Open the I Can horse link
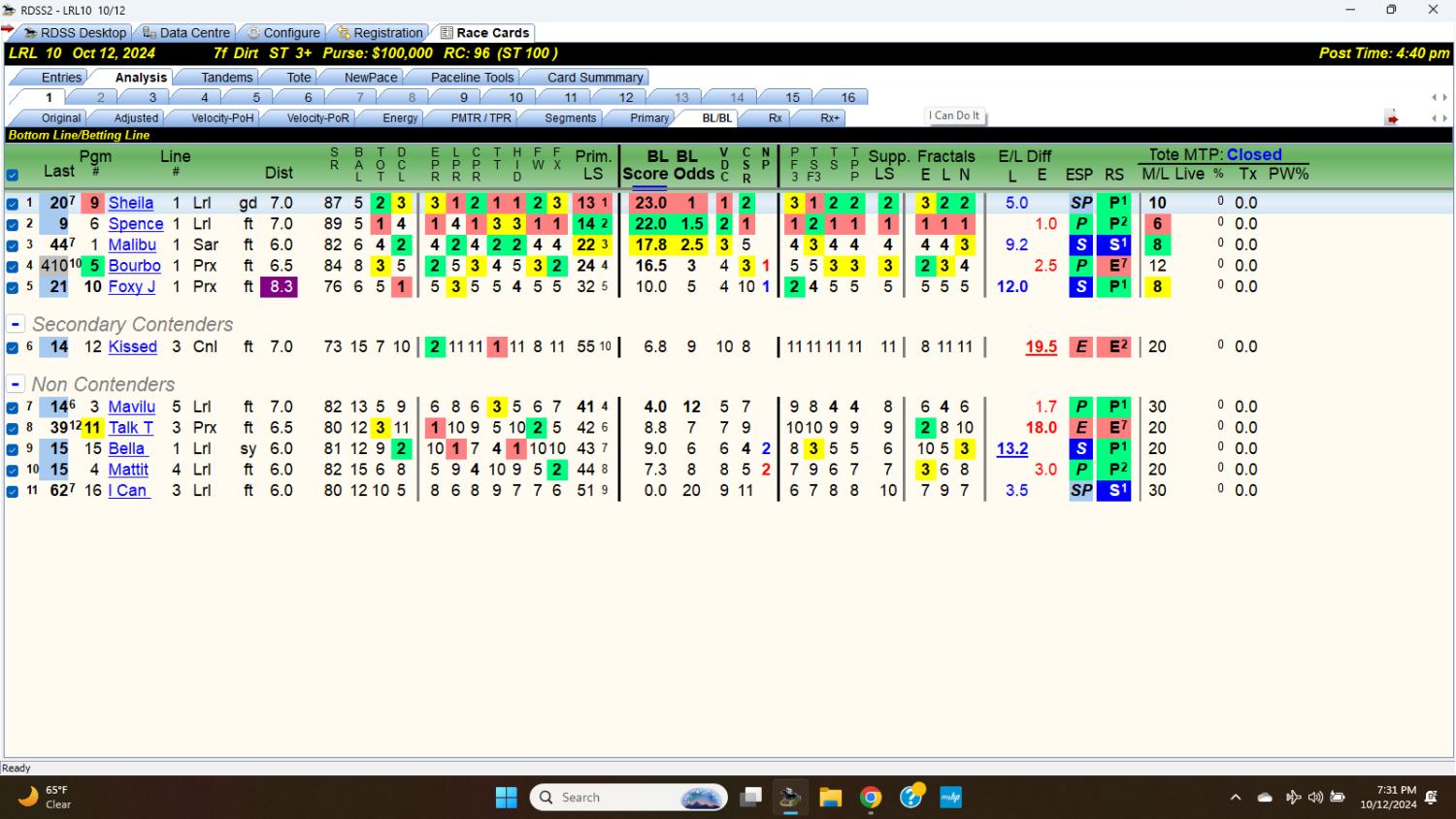 [127, 491]
